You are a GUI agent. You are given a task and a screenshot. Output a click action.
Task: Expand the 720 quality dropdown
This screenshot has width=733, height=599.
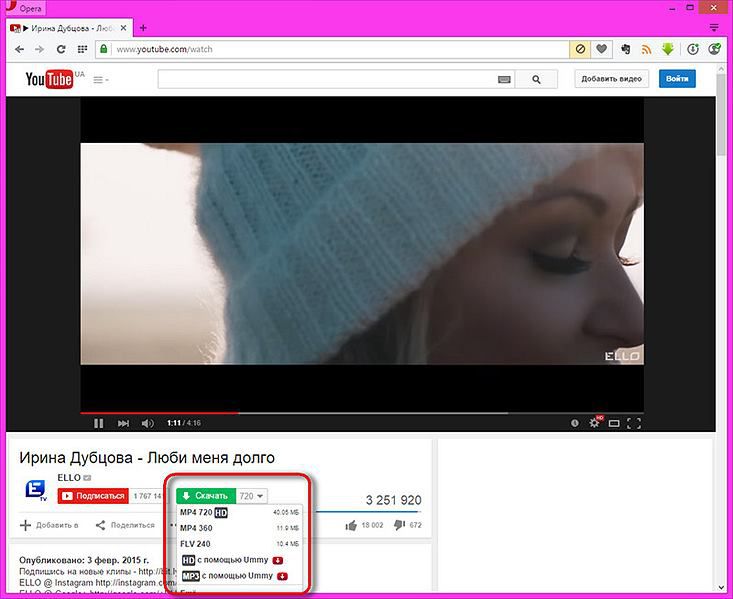click(x=252, y=496)
